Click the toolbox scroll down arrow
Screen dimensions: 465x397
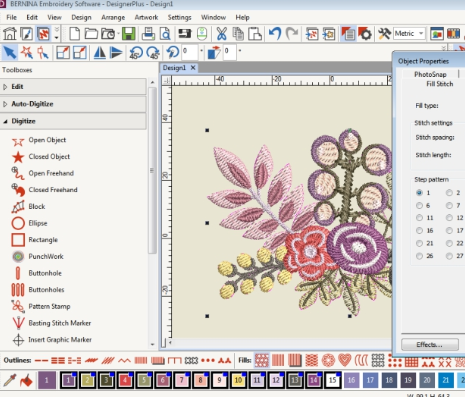(152, 345)
